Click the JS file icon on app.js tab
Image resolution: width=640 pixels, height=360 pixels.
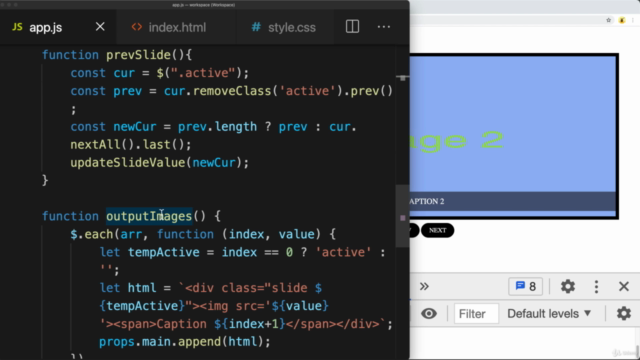(17, 27)
